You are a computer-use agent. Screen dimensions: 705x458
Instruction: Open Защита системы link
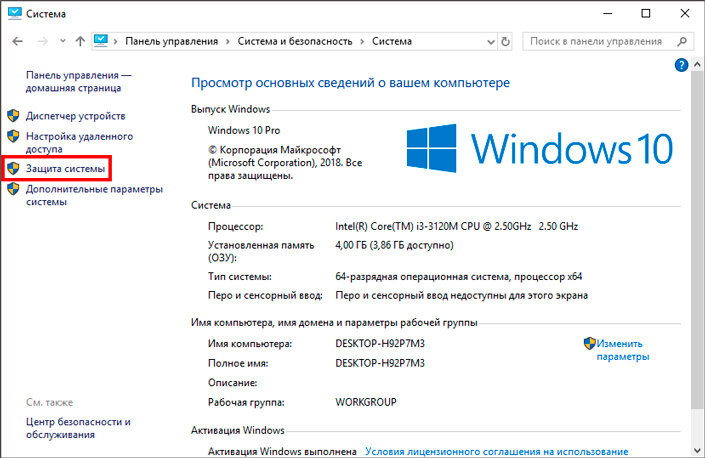(65, 169)
